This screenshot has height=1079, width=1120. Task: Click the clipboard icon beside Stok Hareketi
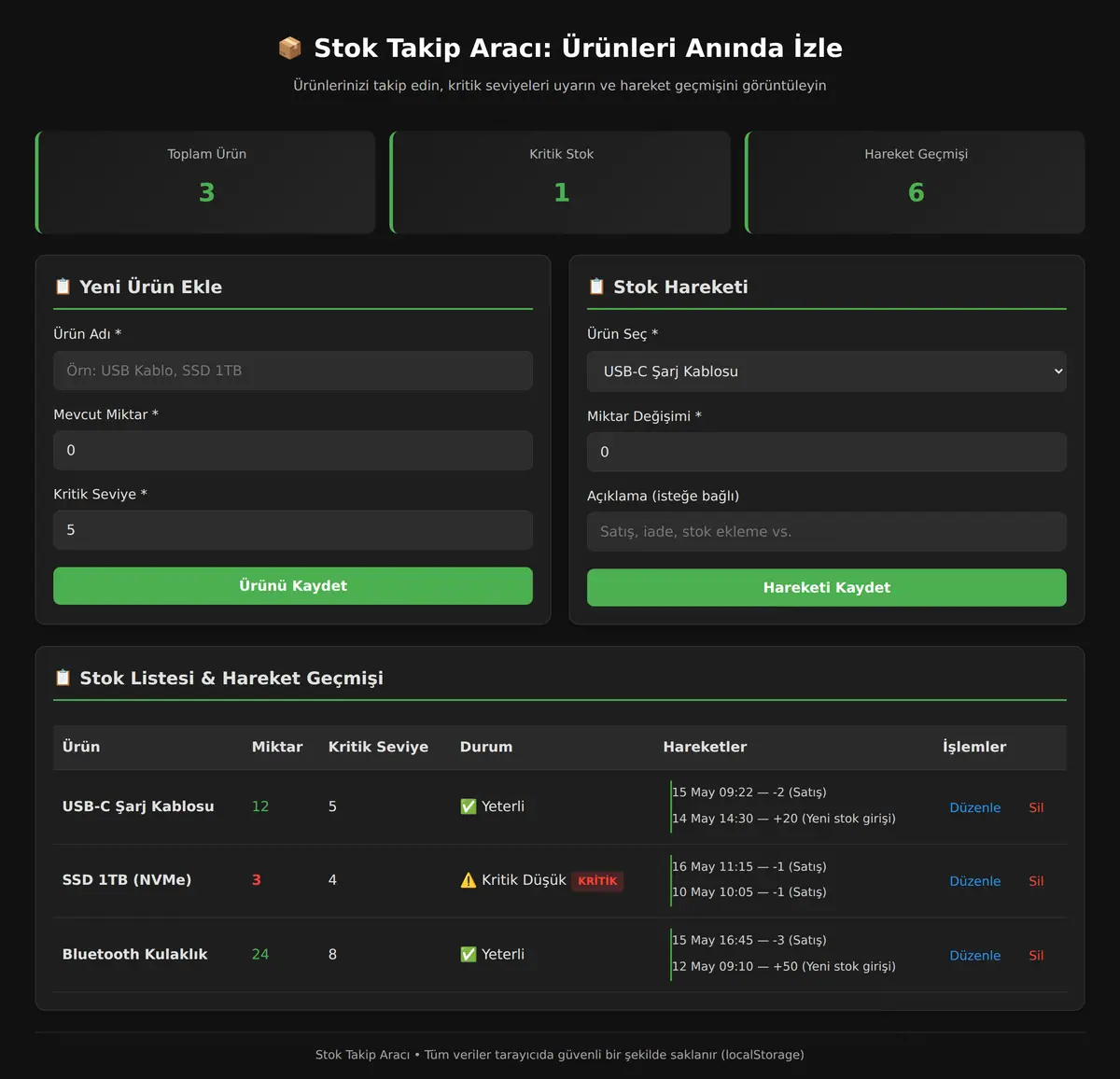596,287
